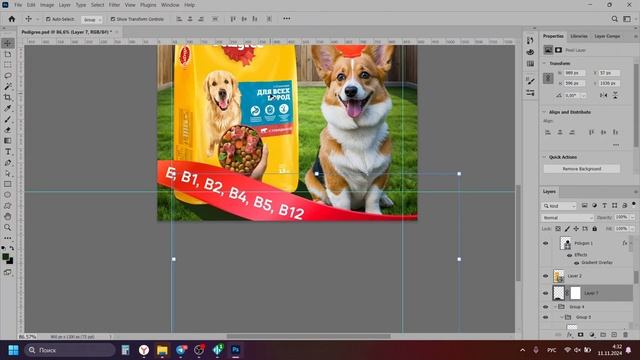Select the Hand tool
Screen dimensions: 640x360
pos(8,217)
